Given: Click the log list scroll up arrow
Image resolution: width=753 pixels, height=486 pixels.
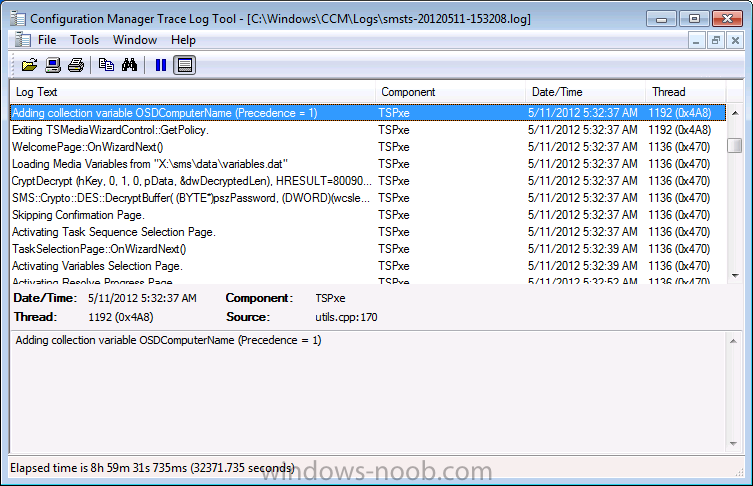Looking at the screenshot, I should [x=735, y=113].
